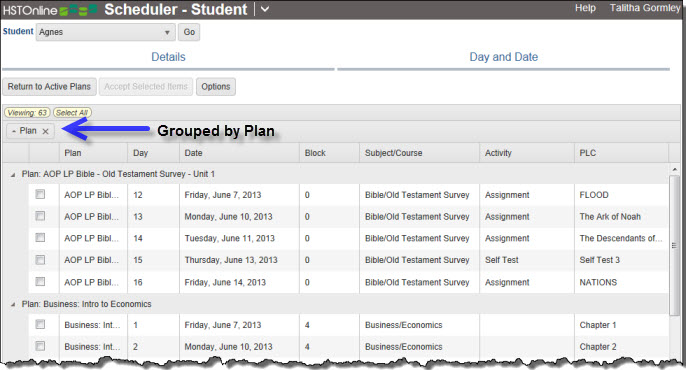Check the box for The Ark of Noah row

(40, 216)
